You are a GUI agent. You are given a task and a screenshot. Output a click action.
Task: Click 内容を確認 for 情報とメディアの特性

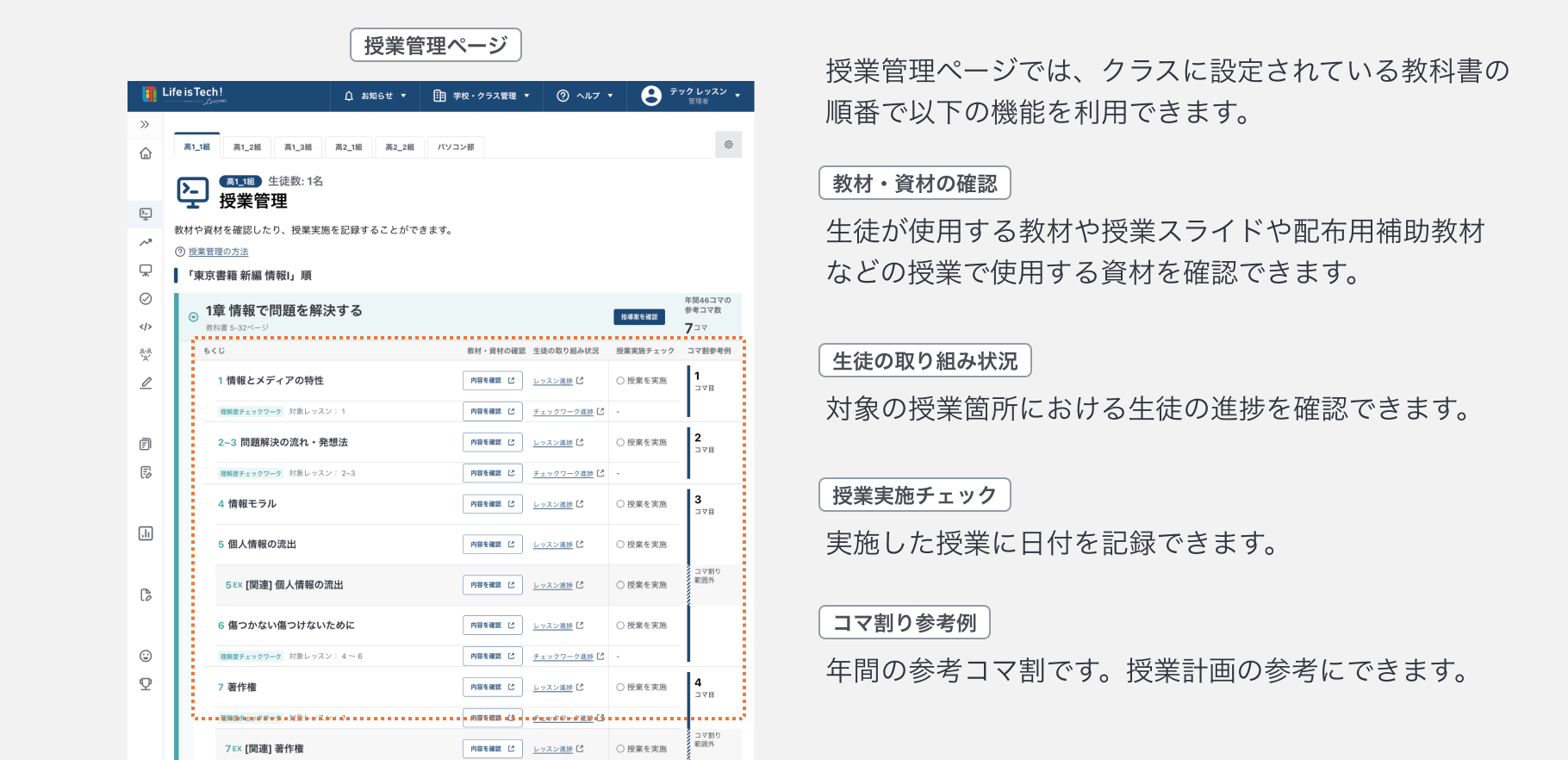coord(493,381)
